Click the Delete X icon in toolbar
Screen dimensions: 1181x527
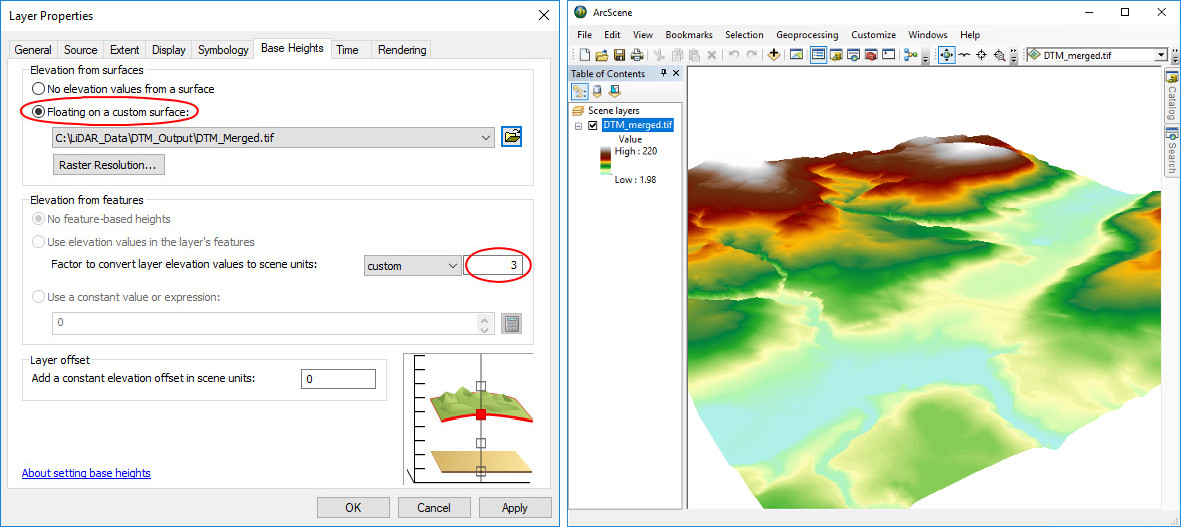click(x=712, y=54)
